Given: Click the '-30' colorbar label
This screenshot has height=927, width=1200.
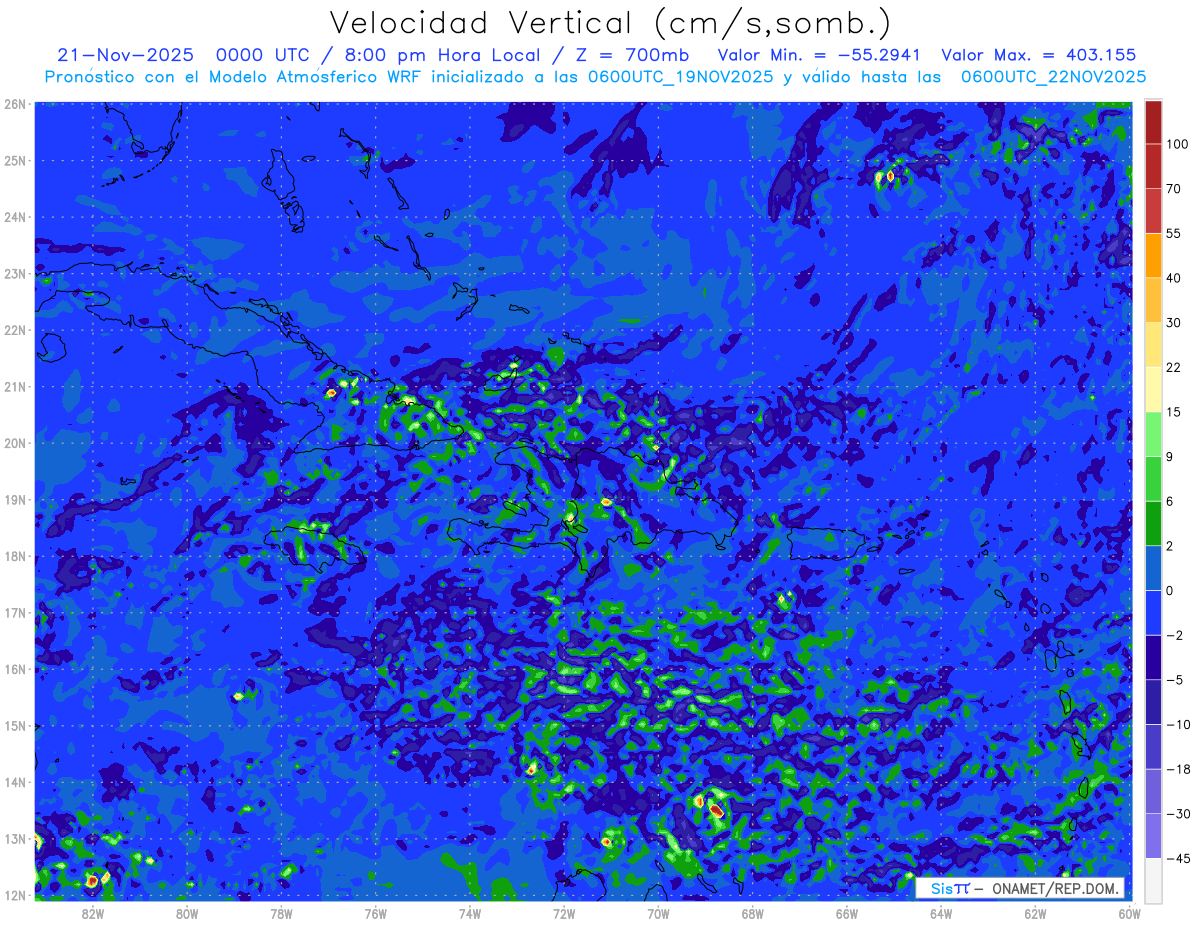Looking at the screenshot, I should pyautogui.click(x=1178, y=814).
